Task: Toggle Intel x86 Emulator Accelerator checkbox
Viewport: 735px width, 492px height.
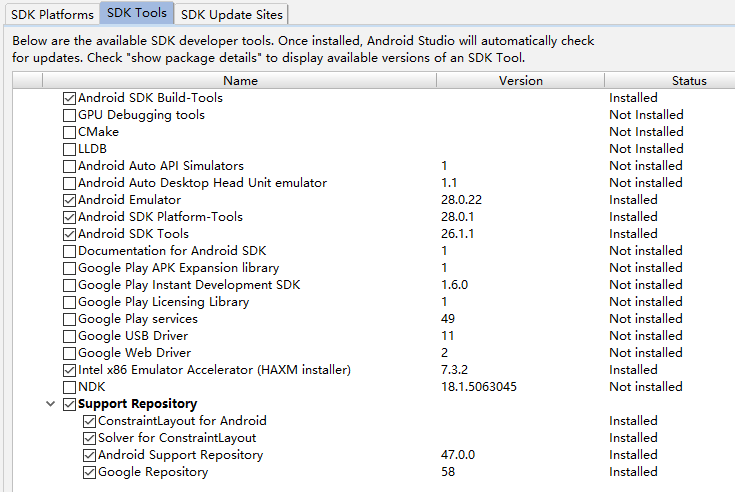Action: click(69, 370)
